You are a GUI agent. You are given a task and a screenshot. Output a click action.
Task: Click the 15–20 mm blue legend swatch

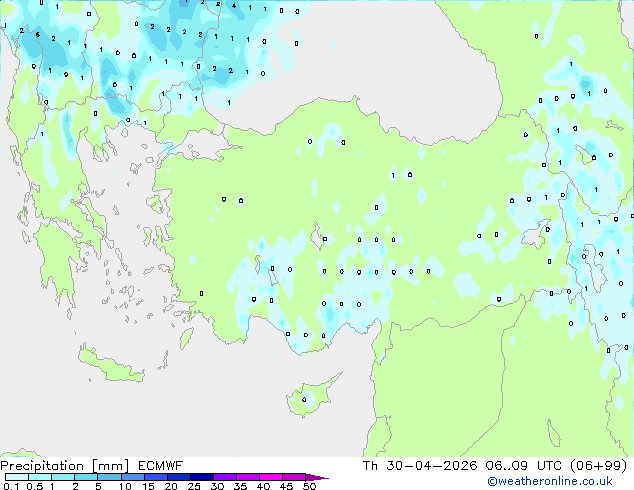[x=156, y=477]
